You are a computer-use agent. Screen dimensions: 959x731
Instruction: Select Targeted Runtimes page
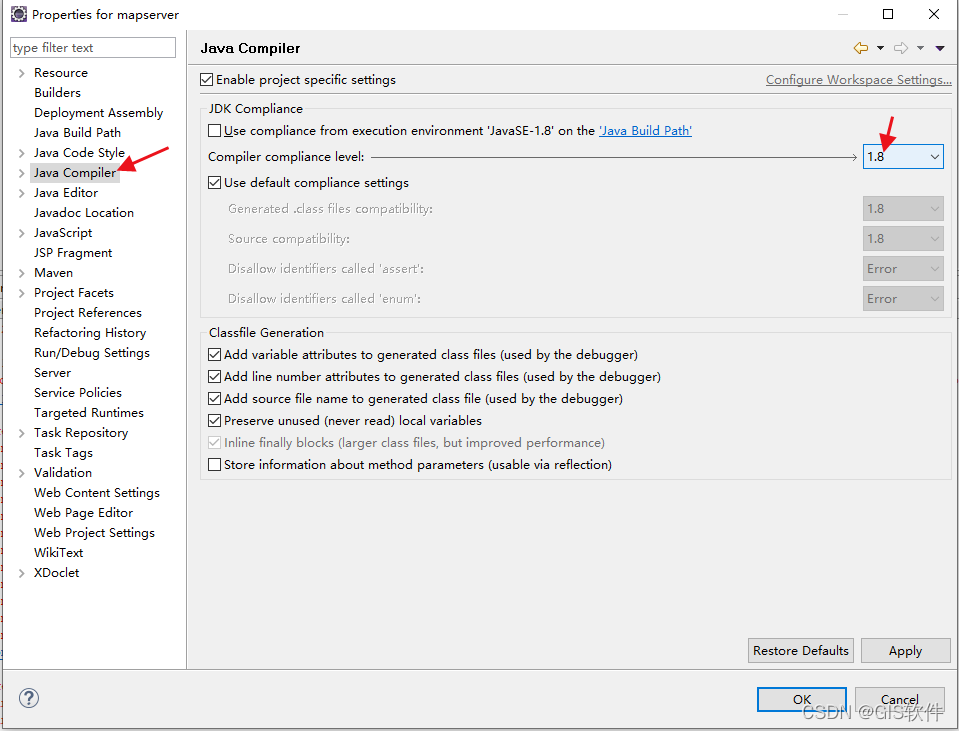click(x=89, y=413)
